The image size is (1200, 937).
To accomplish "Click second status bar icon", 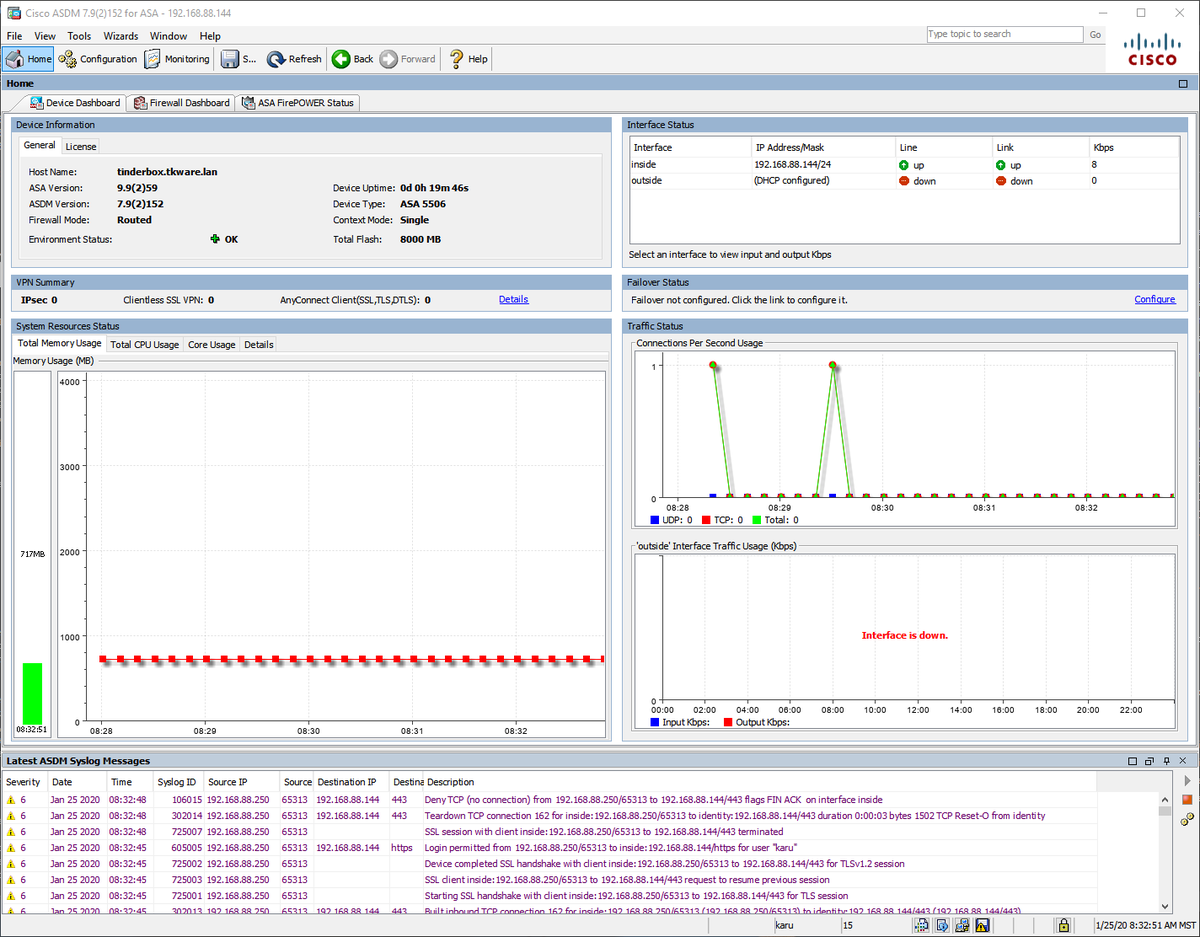I will click(942, 925).
